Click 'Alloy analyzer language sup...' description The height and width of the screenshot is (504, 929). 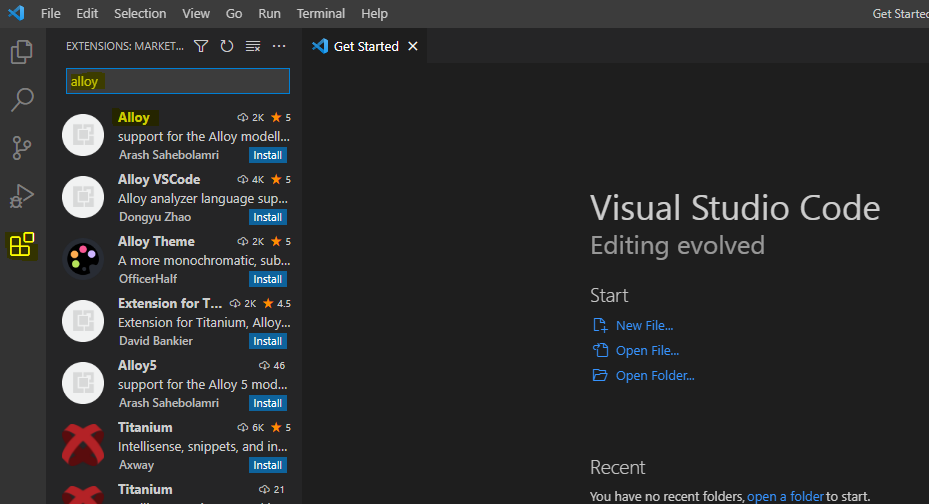203,198
